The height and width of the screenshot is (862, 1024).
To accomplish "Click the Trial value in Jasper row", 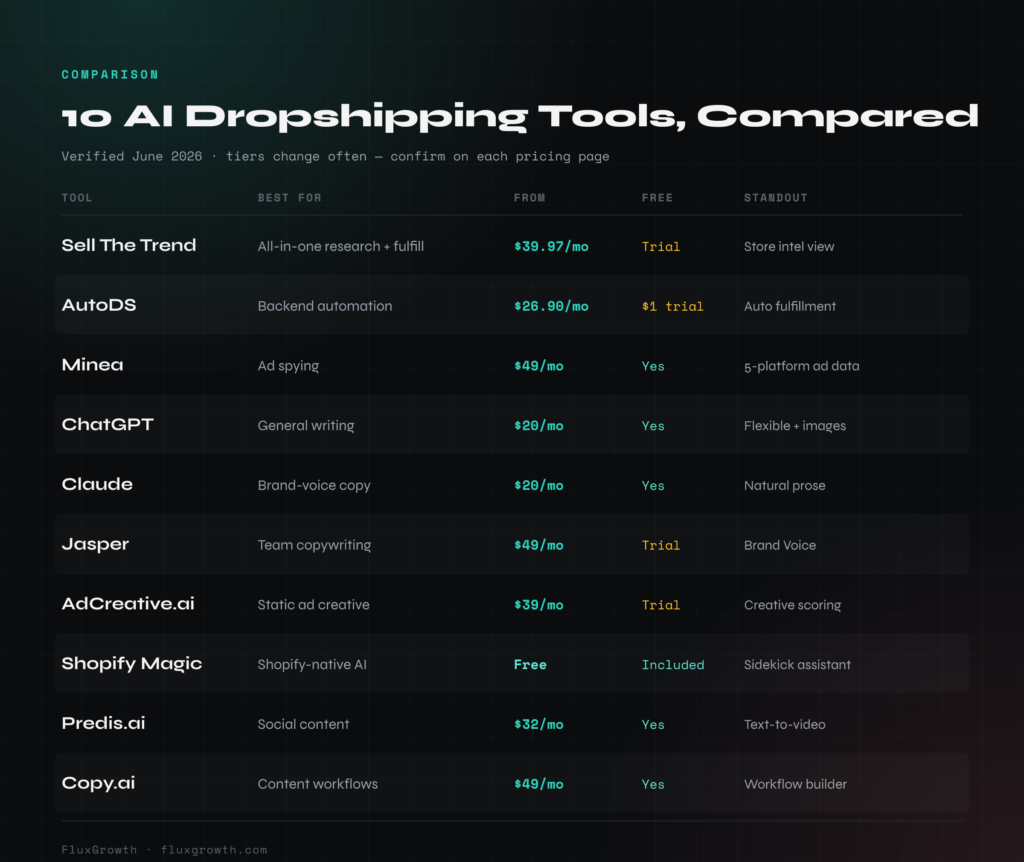I will pos(661,545).
